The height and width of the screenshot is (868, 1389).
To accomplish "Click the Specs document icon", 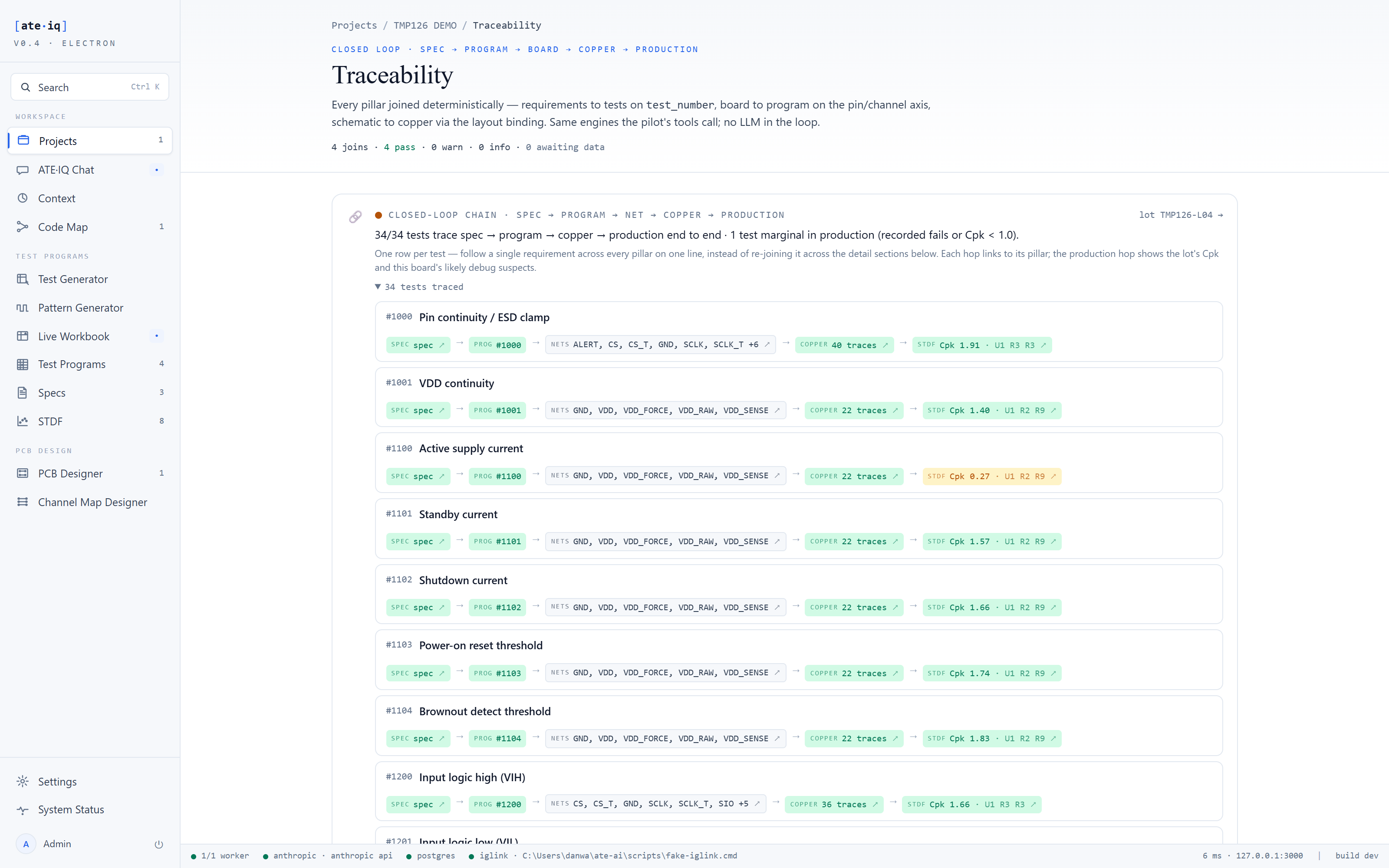I will point(23,393).
